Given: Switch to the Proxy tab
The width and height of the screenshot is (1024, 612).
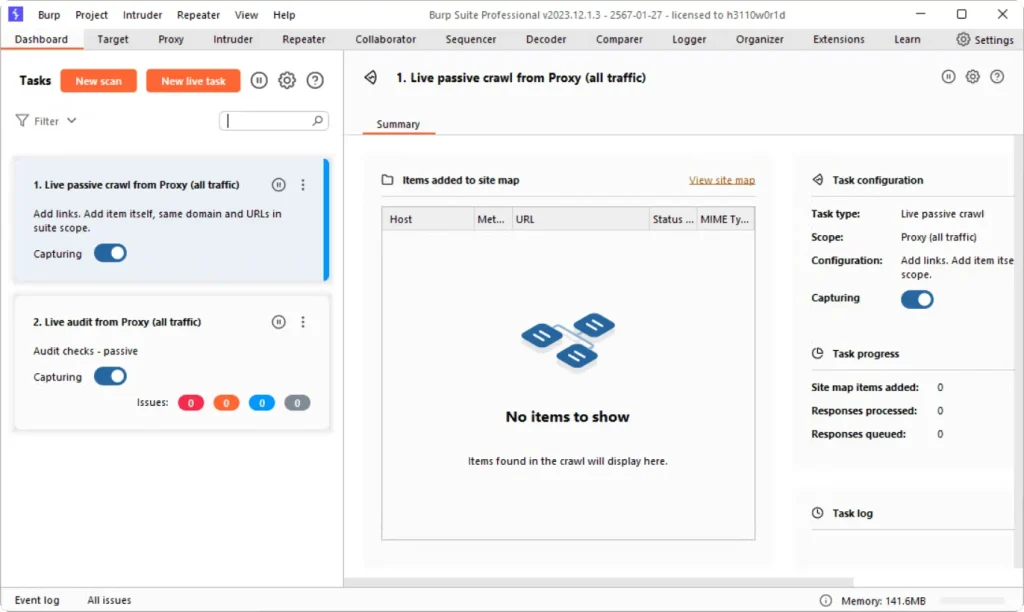Looking at the screenshot, I should tap(171, 39).
